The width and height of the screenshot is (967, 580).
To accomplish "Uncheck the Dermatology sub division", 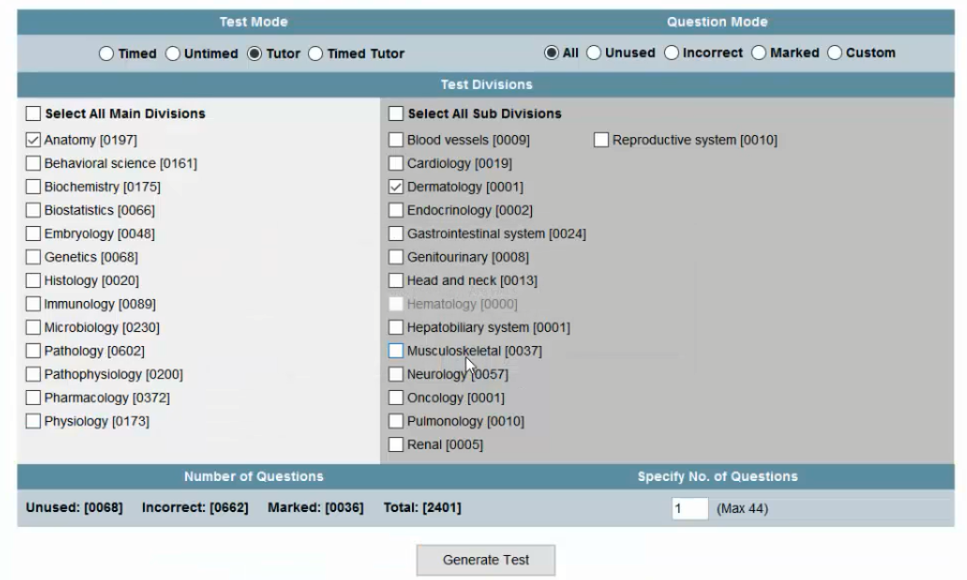I will [x=396, y=187].
